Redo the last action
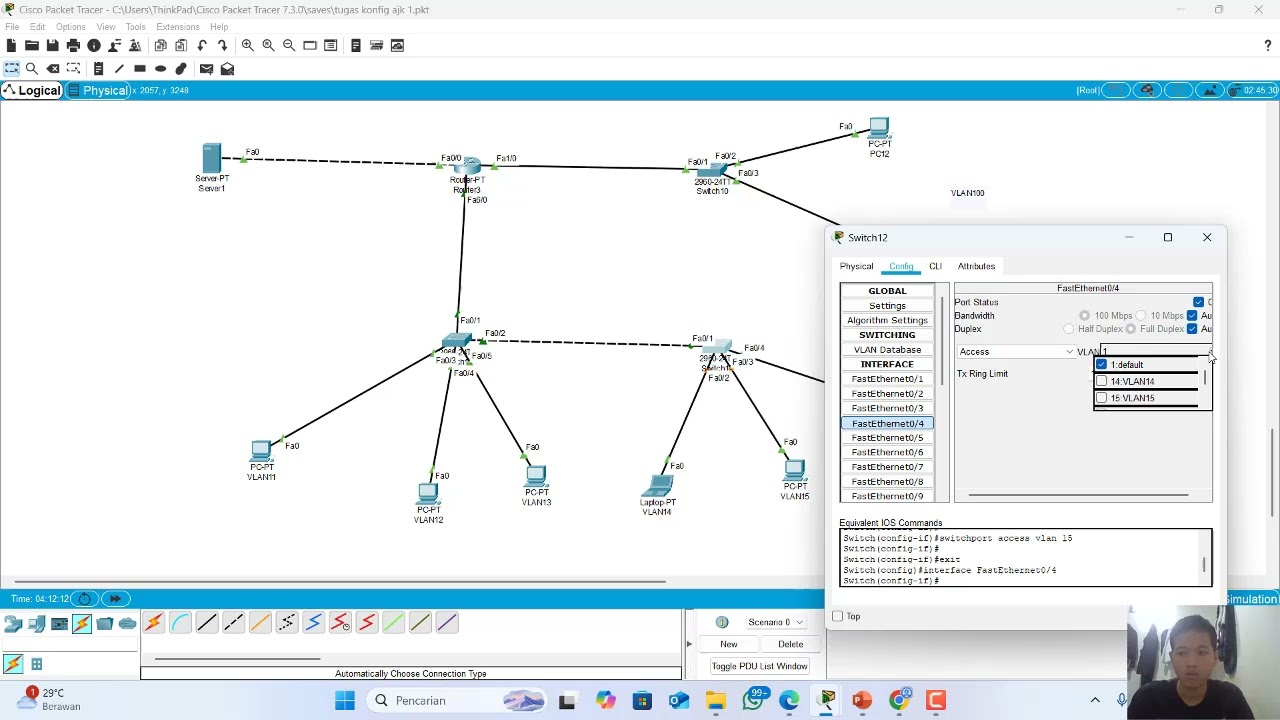Screen dimensions: 1280x720 pyautogui.click(x=222, y=45)
